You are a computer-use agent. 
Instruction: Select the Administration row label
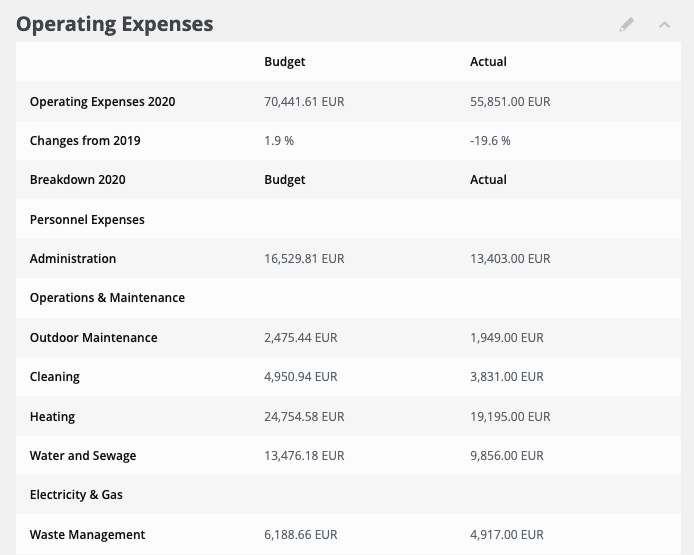click(x=73, y=259)
